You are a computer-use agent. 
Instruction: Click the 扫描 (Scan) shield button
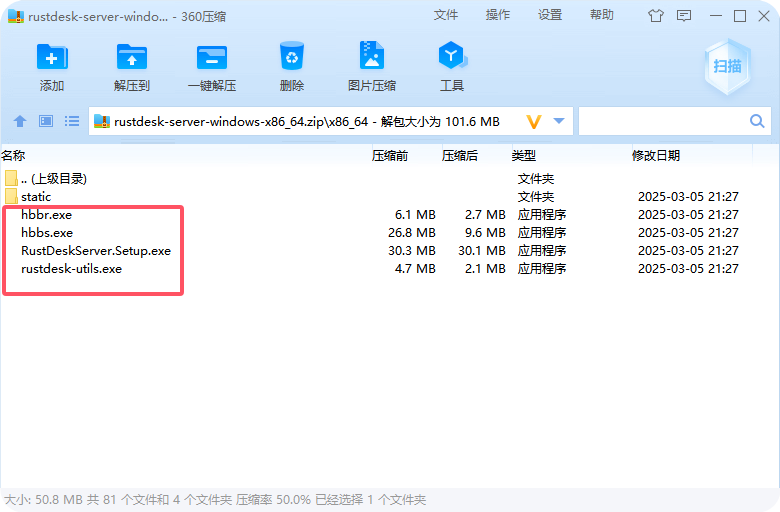pos(727,66)
